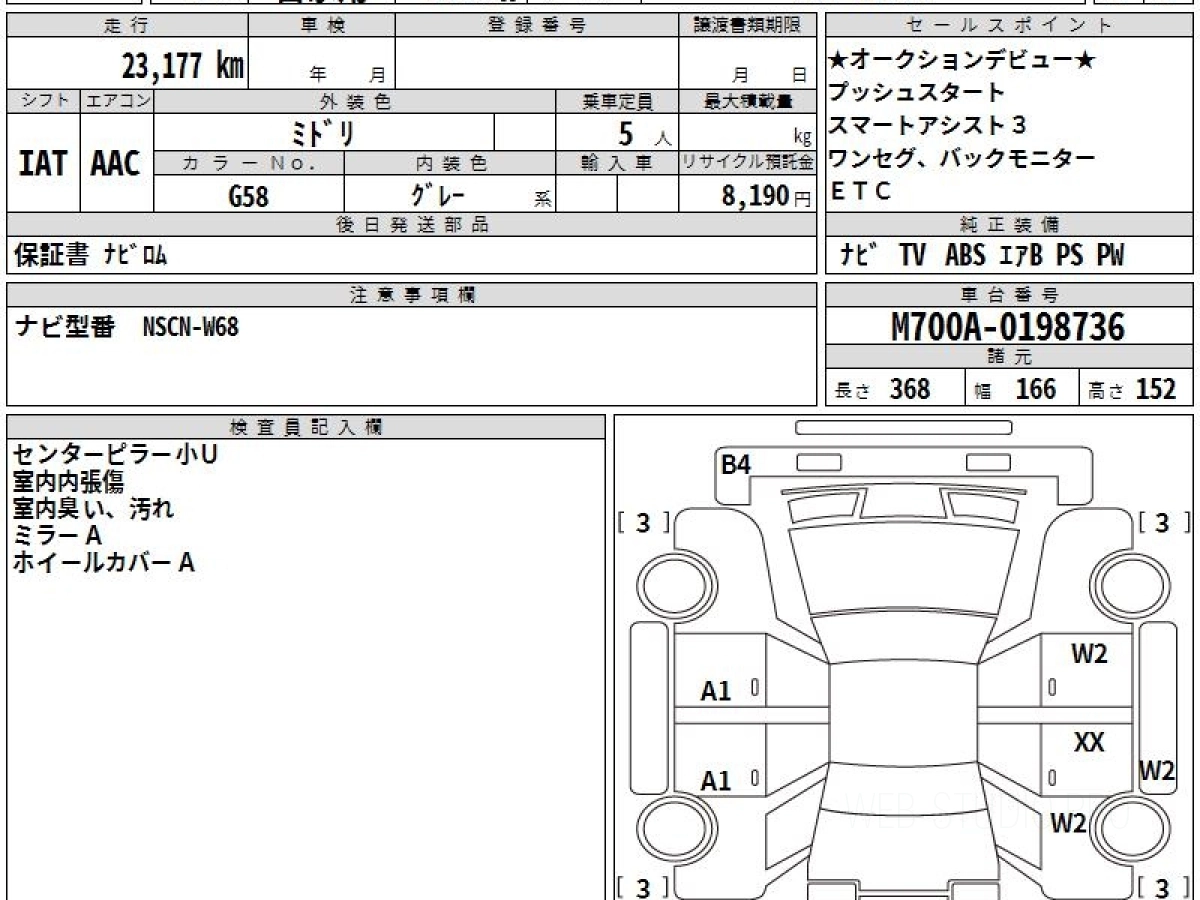The image size is (1200, 900).
Task: Select the top-left [3] tire rating bracket
Action: click(643, 523)
